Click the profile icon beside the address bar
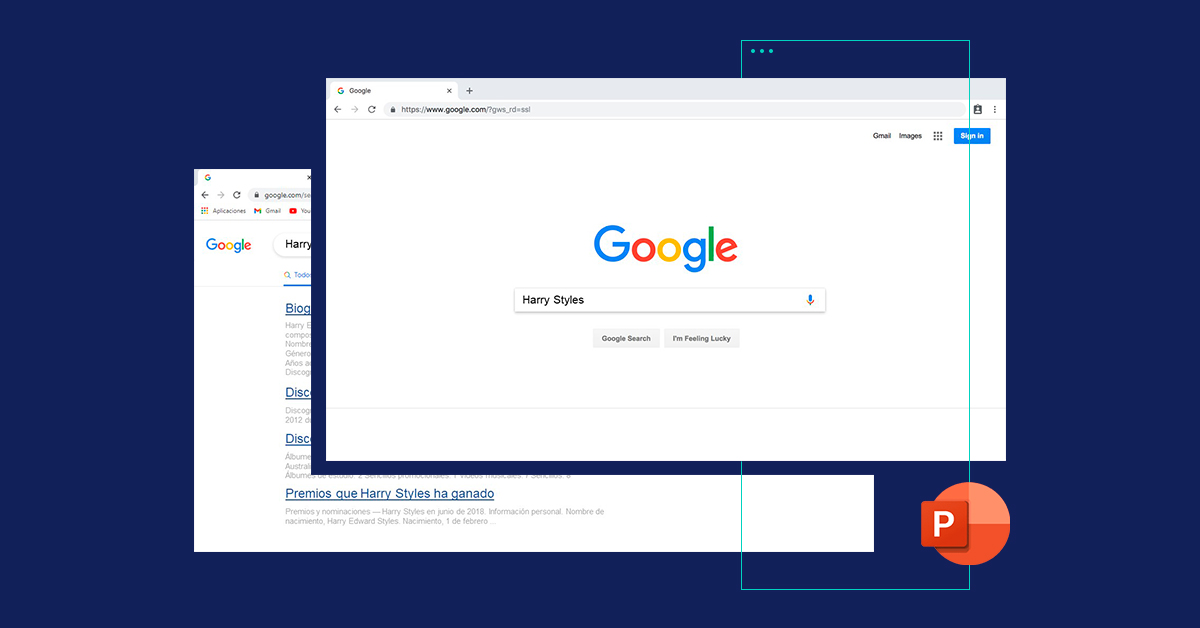 (x=977, y=108)
